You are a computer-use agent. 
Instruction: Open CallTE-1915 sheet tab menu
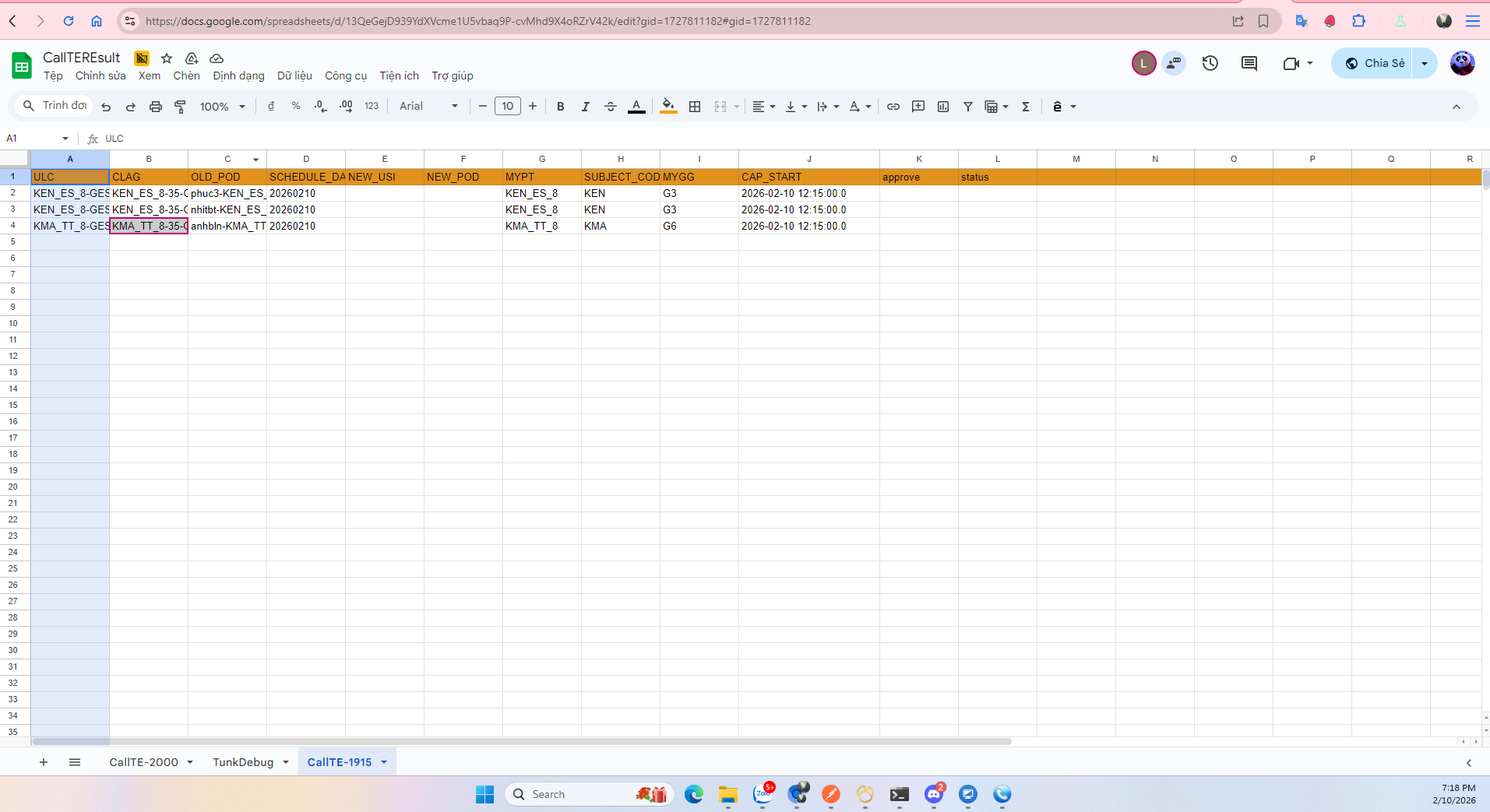(384, 762)
